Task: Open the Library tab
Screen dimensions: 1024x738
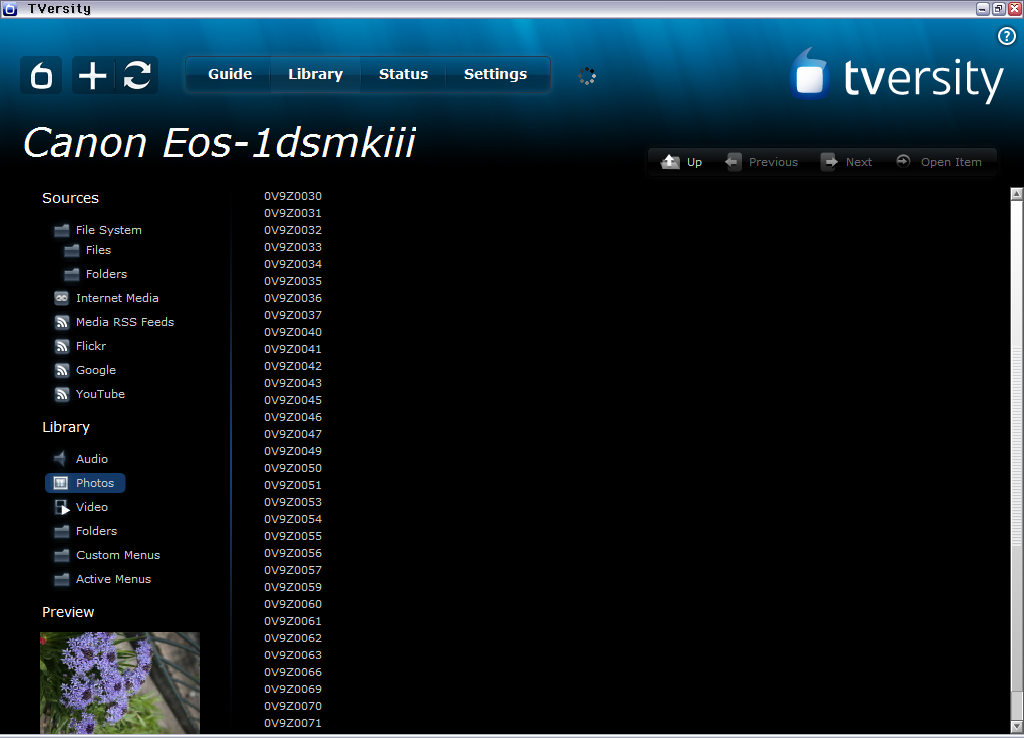Action: point(315,74)
